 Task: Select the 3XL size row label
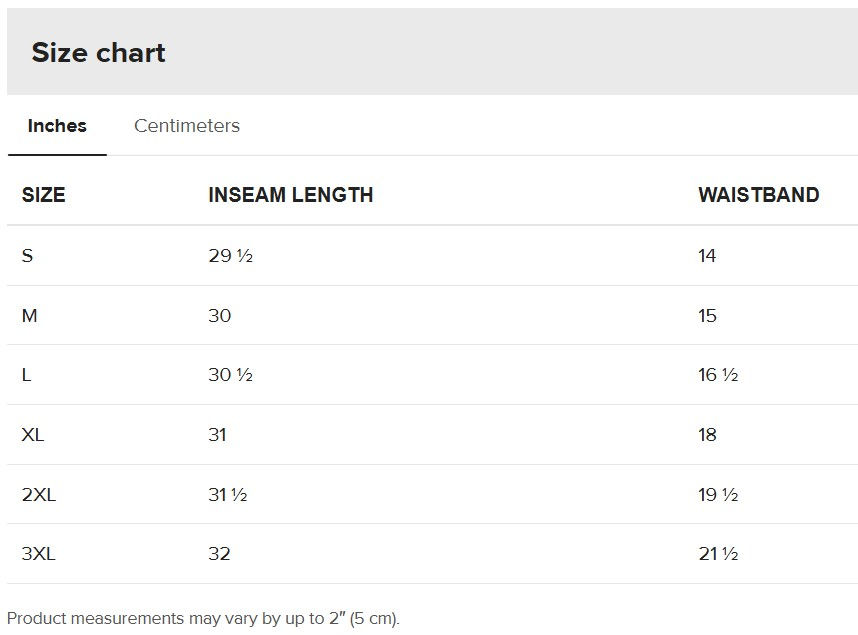[x=39, y=554]
